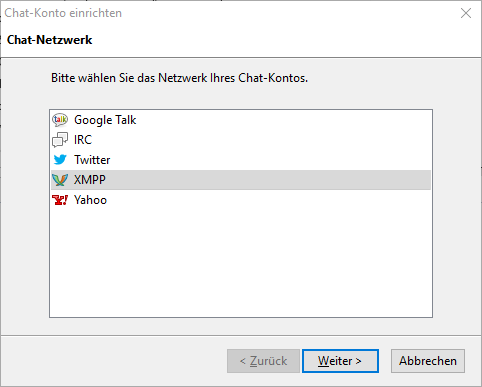Image resolution: width=482 pixels, height=387 pixels.
Task: Click the Google Talk speech bubble icon
Action: coord(60,120)
